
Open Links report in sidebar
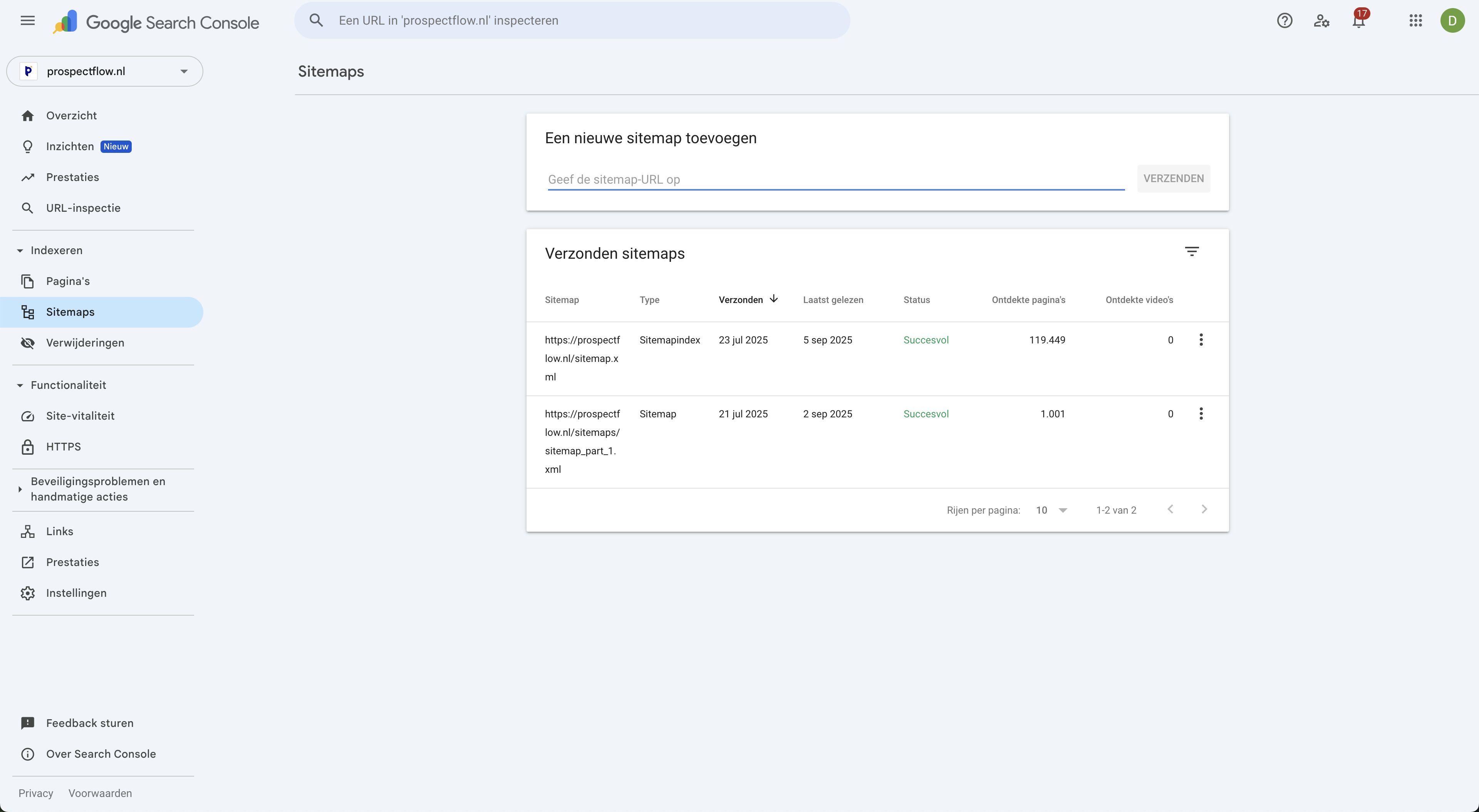click(102, 531)
